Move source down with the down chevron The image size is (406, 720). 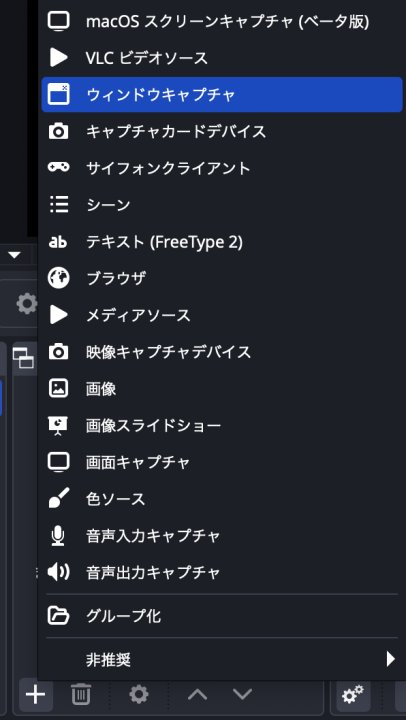(242, 694)
